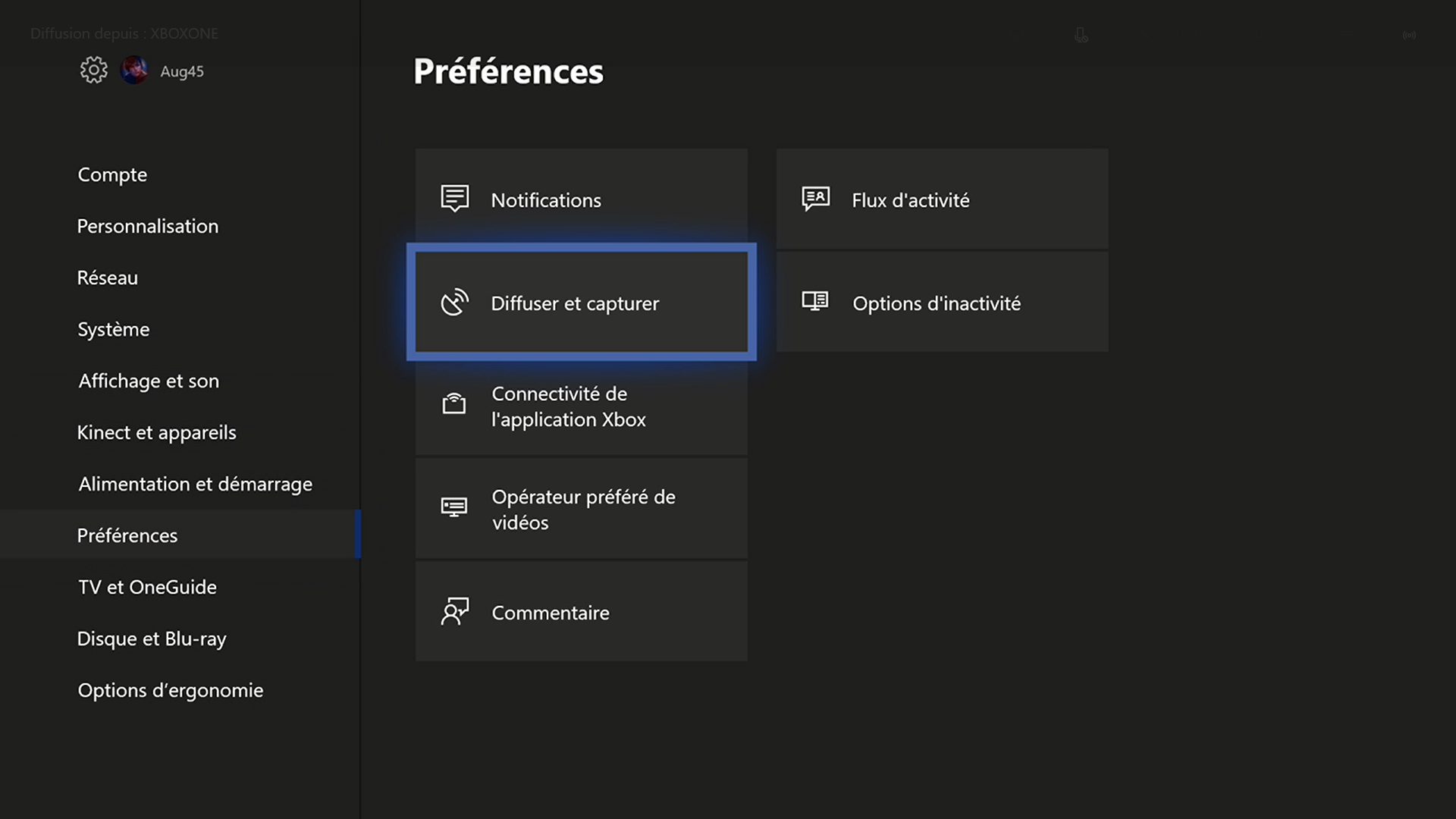Click the microphone icon in top bar
The image size is (1456, 819).
tap(1081, 35)
